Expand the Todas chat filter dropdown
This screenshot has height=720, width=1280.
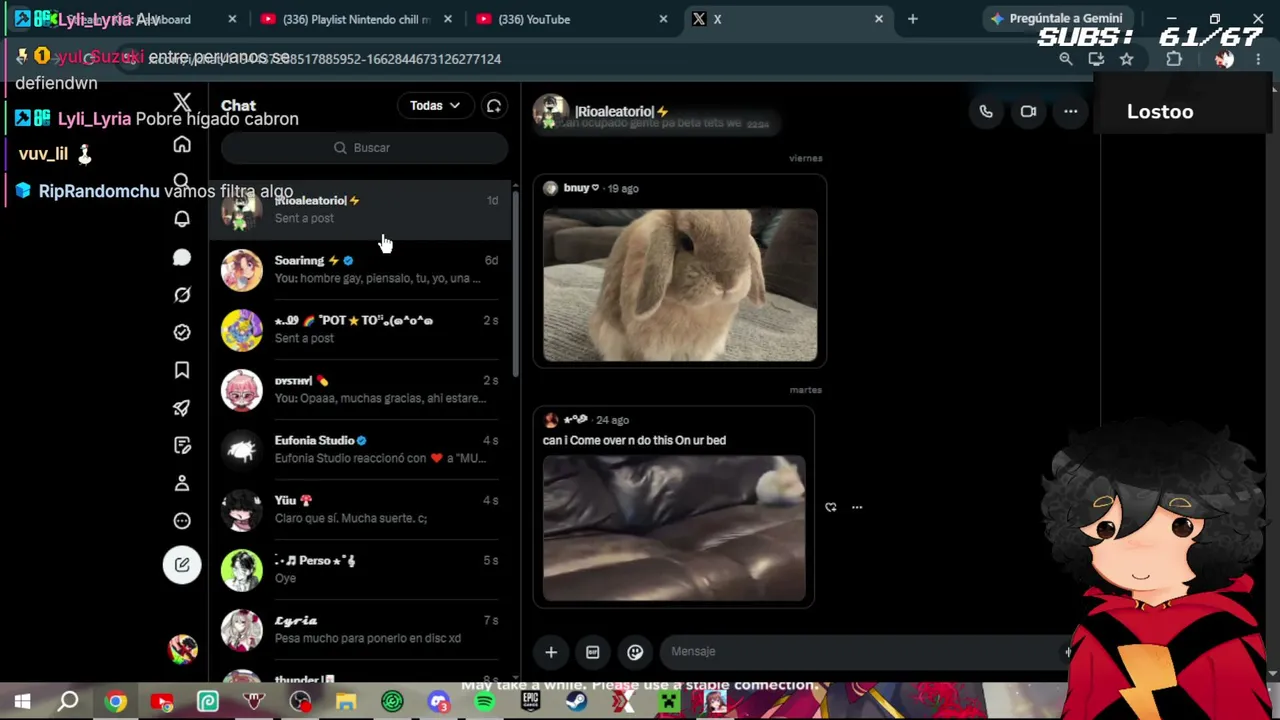435,106
